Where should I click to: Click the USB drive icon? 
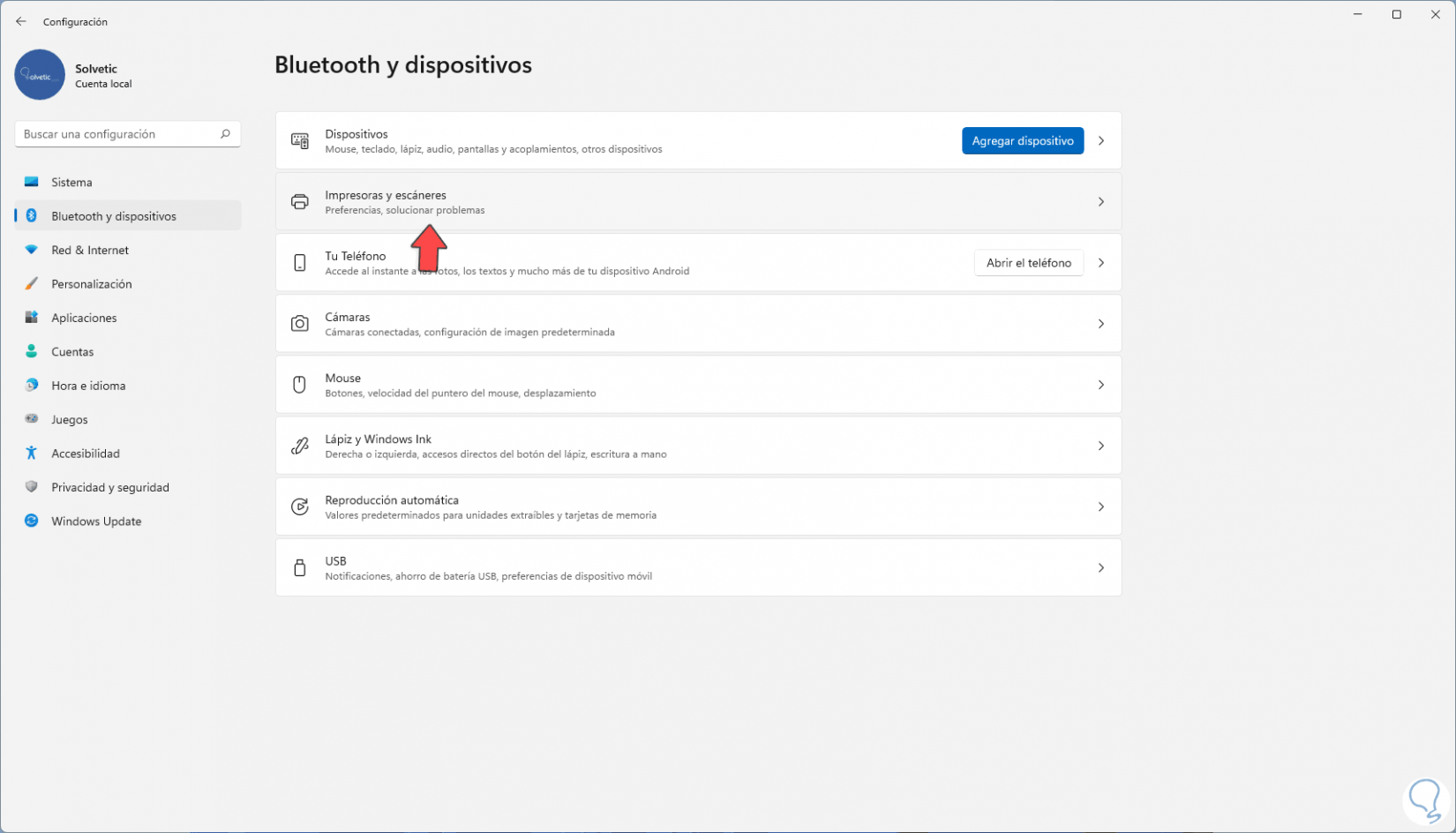tap(300, 568)
